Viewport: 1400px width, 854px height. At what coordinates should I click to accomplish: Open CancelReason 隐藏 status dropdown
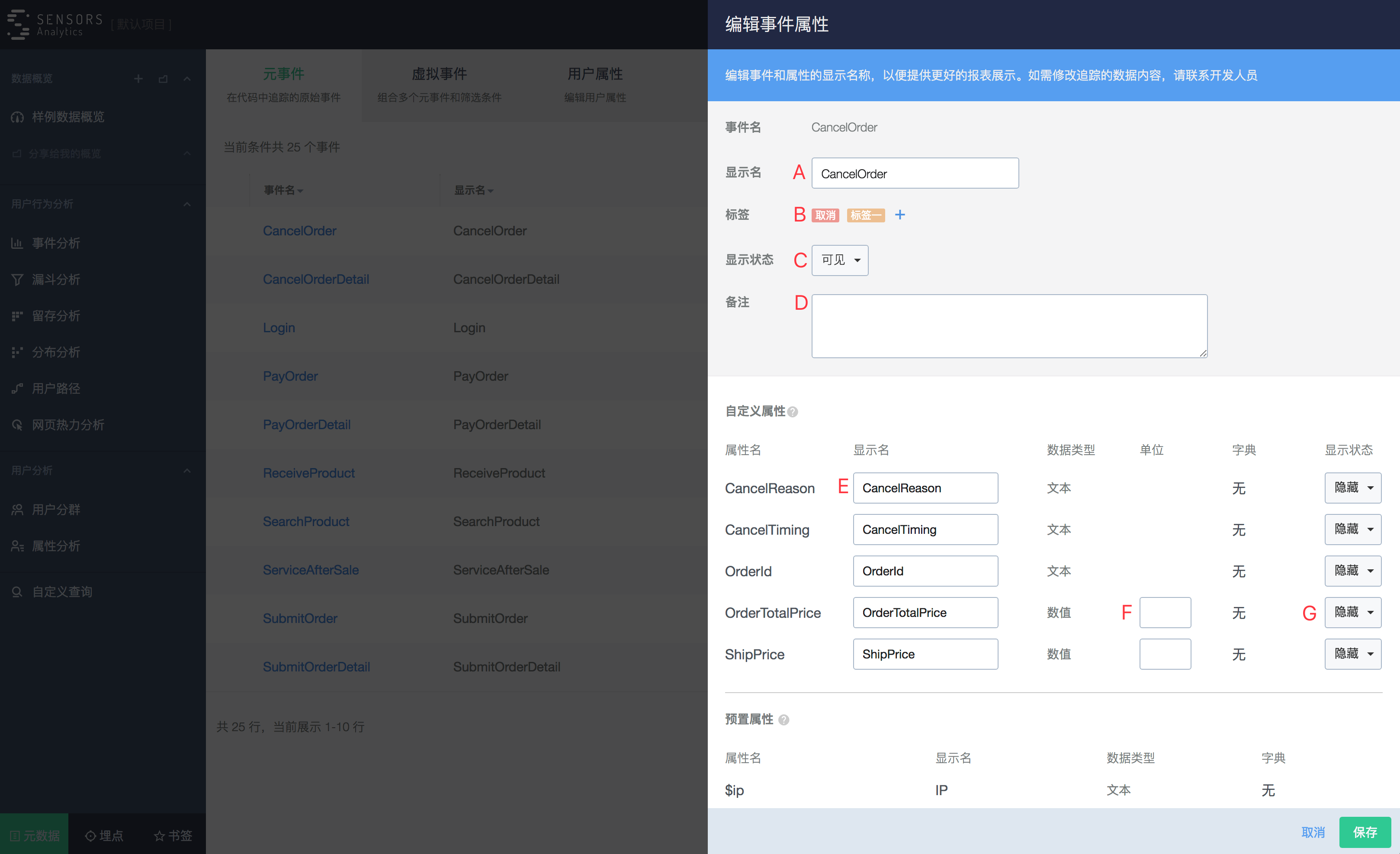coord(1353,488)
